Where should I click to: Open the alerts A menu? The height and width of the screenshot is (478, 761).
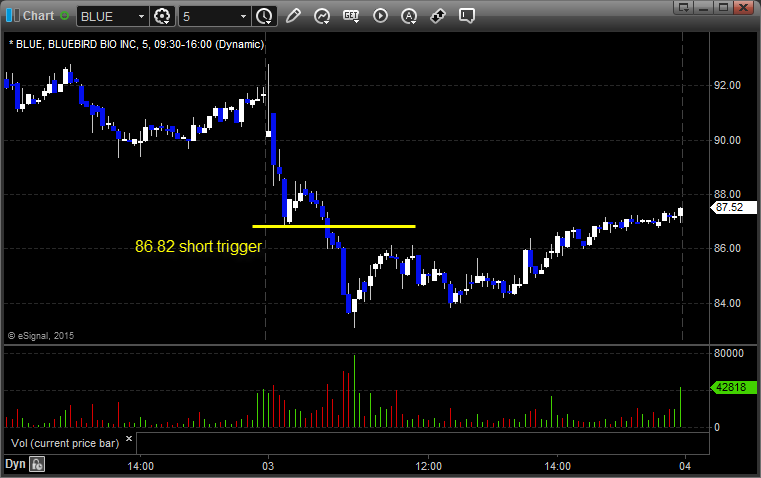tap(409, 16)
